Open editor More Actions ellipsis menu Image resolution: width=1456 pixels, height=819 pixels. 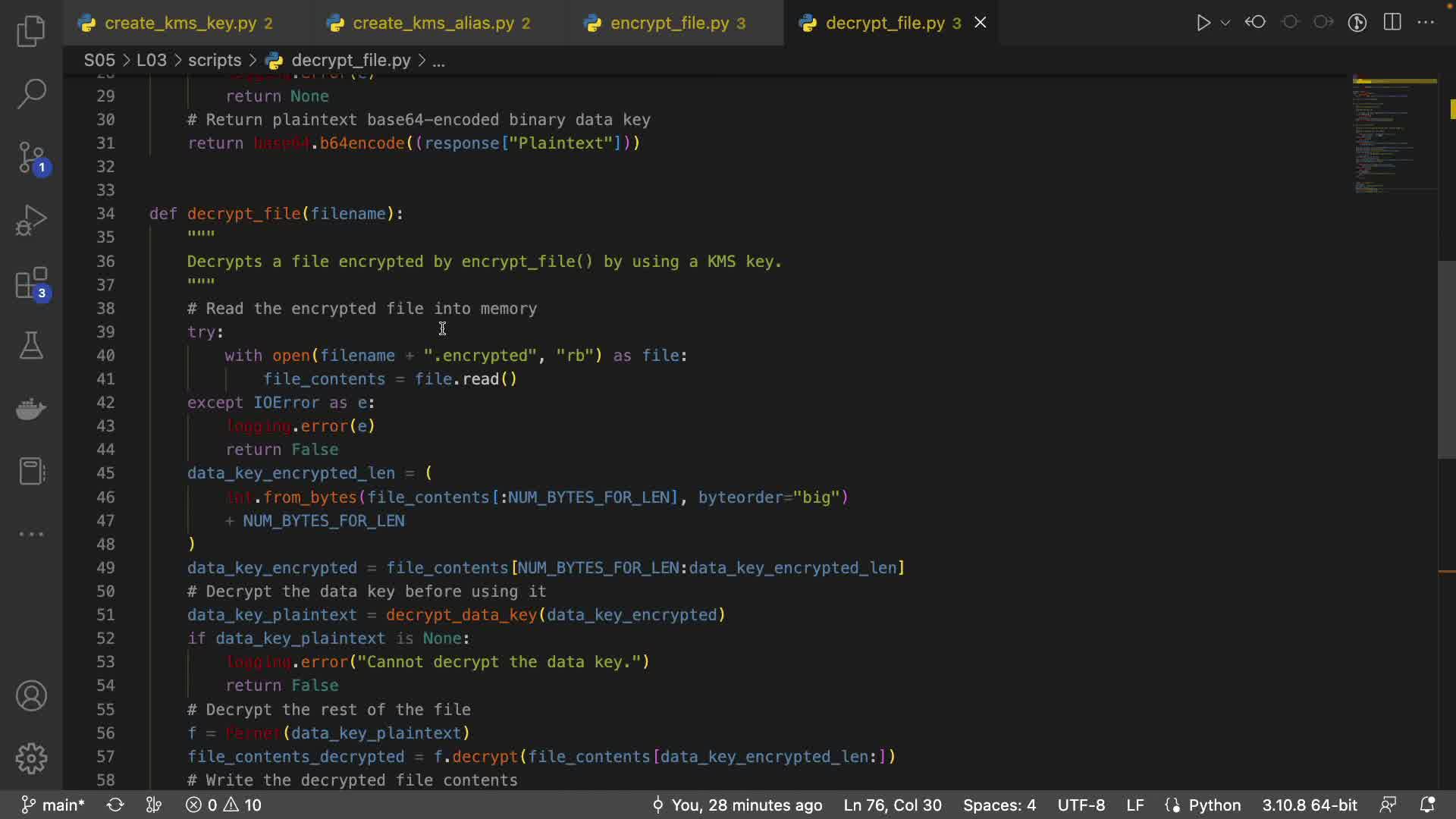(1426, 23)
